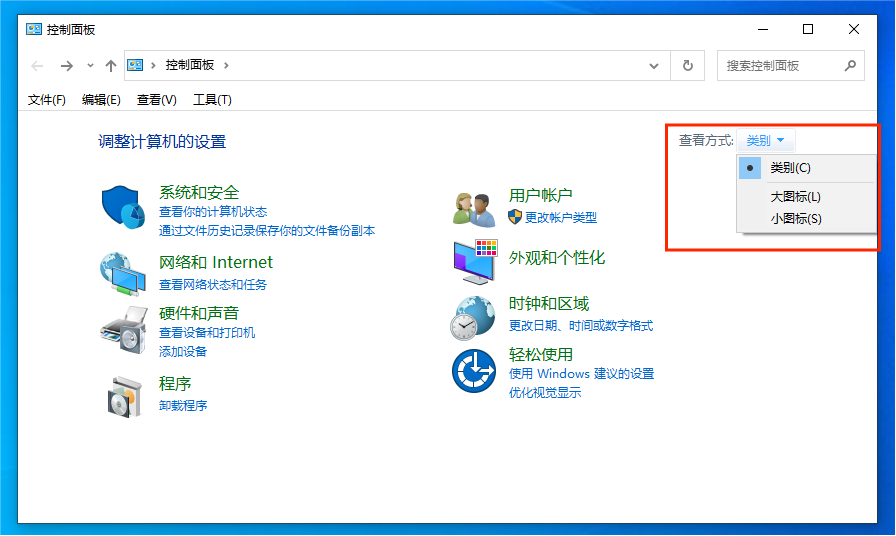Click the 程序 disc box icon

click(124, 395)
